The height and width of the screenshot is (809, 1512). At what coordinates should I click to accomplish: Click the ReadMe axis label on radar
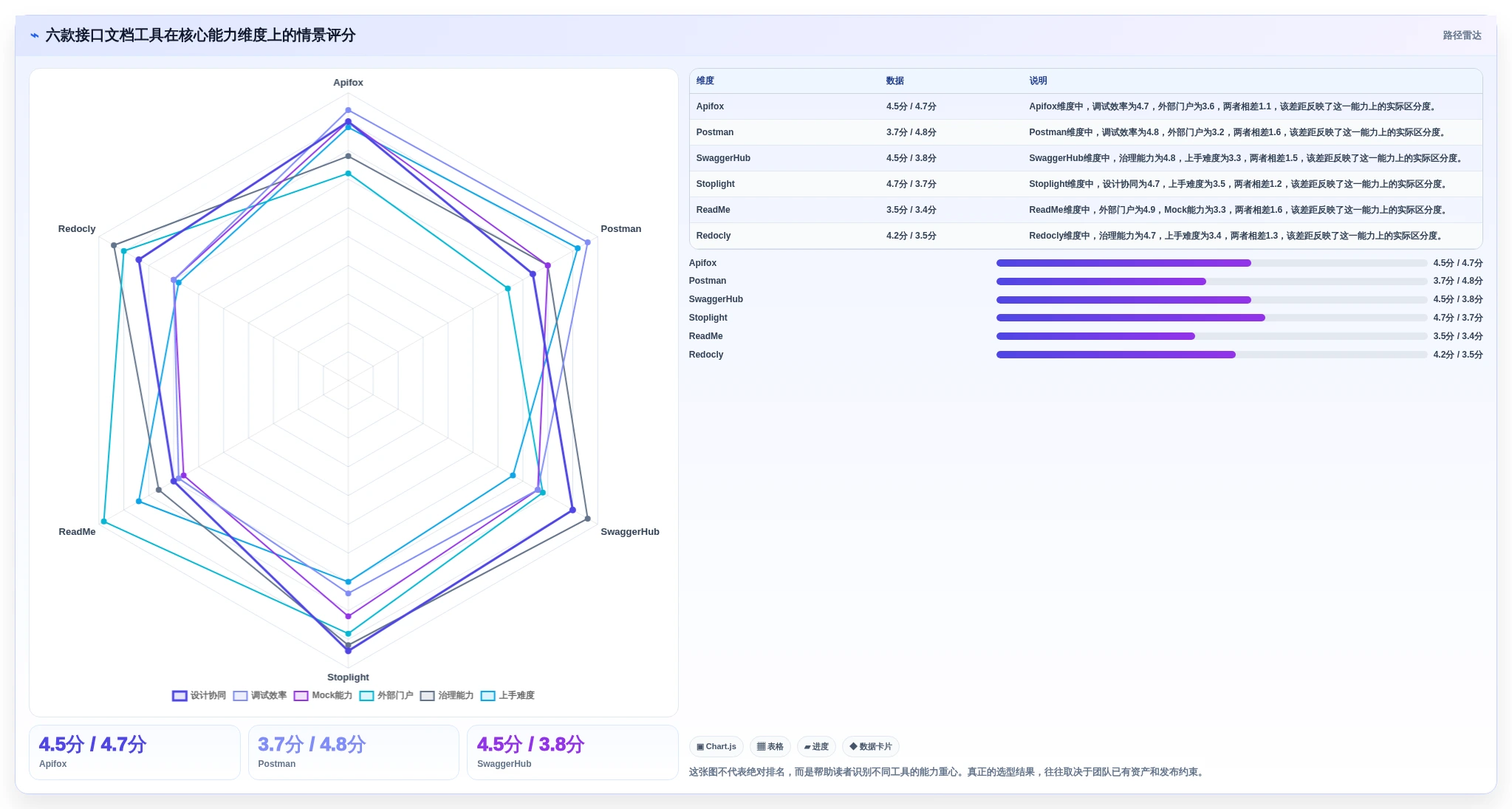pyautogui.click(x=77, y=532)
